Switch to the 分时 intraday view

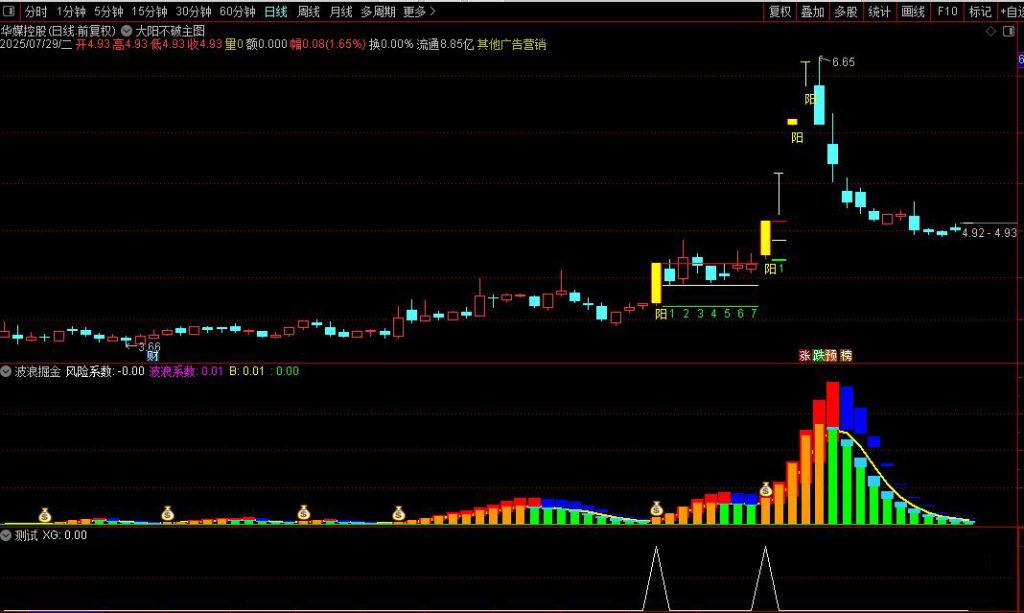click(35, 12)
